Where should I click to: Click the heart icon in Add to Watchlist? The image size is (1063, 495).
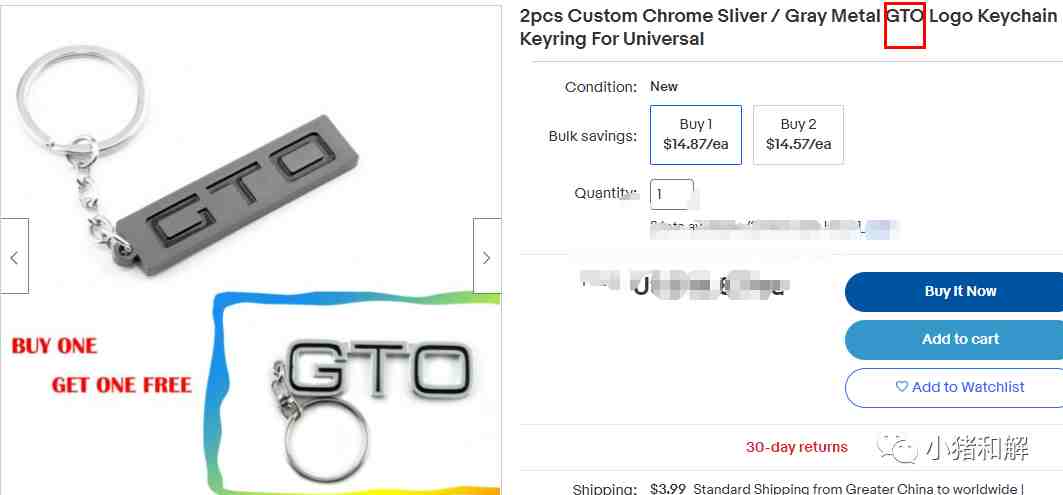click(x=901, y=387)
